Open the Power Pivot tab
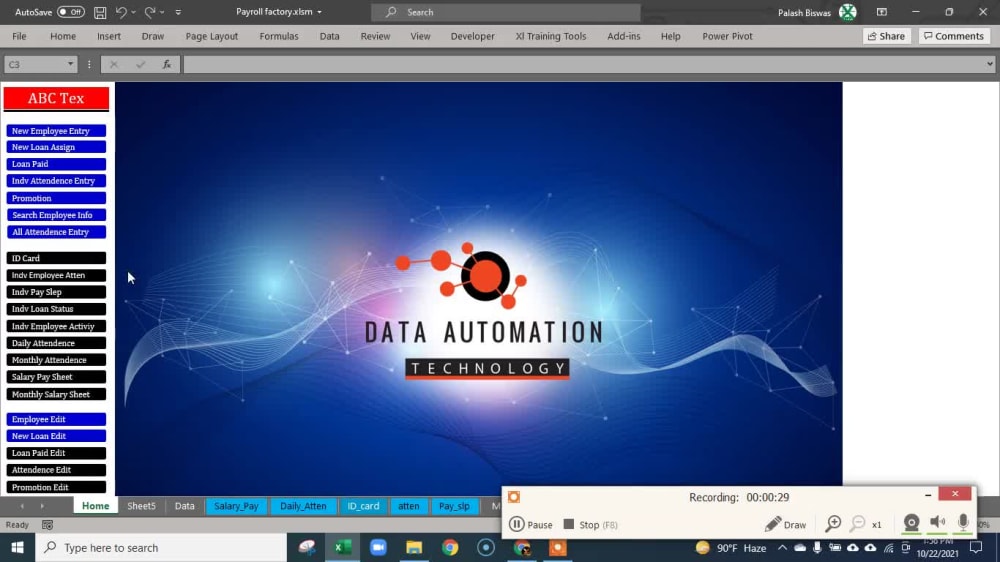 [727, 36]
